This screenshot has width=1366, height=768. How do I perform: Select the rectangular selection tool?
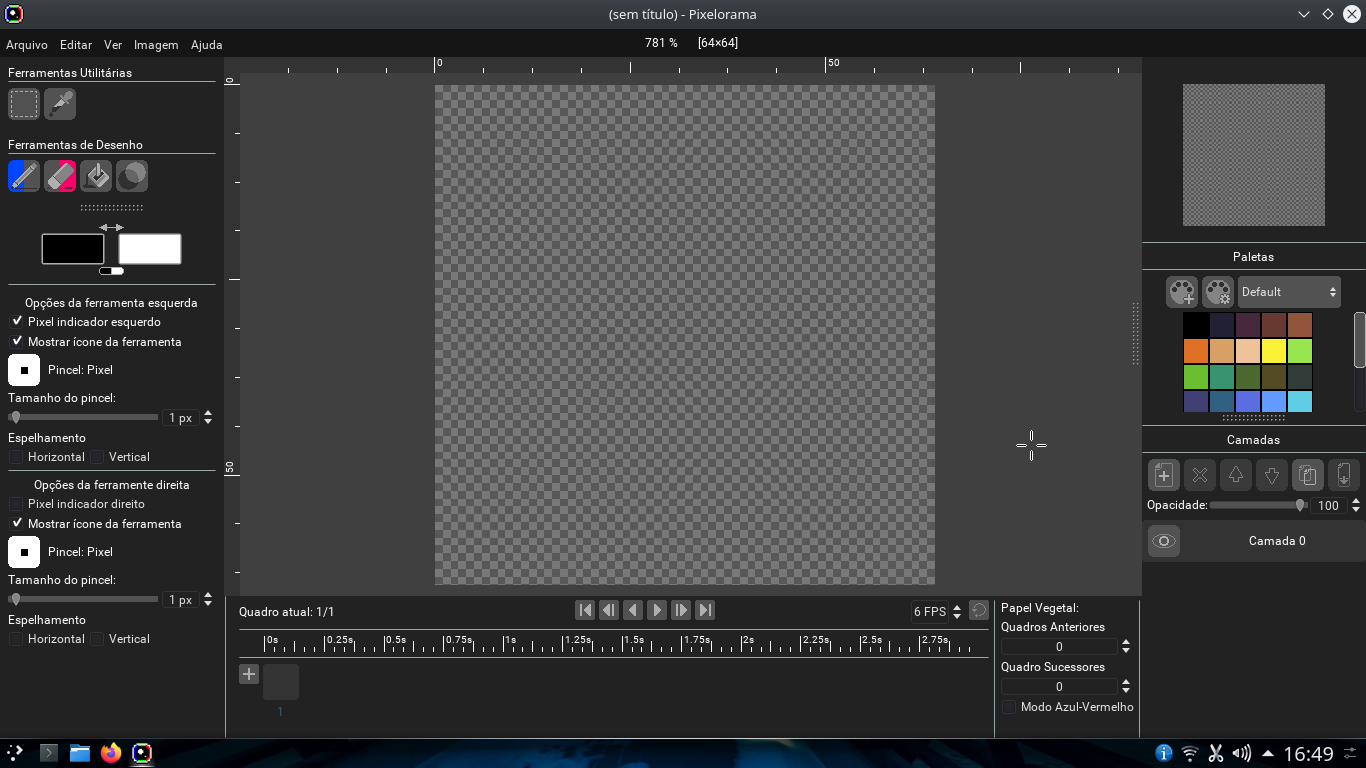coord(23,103)
